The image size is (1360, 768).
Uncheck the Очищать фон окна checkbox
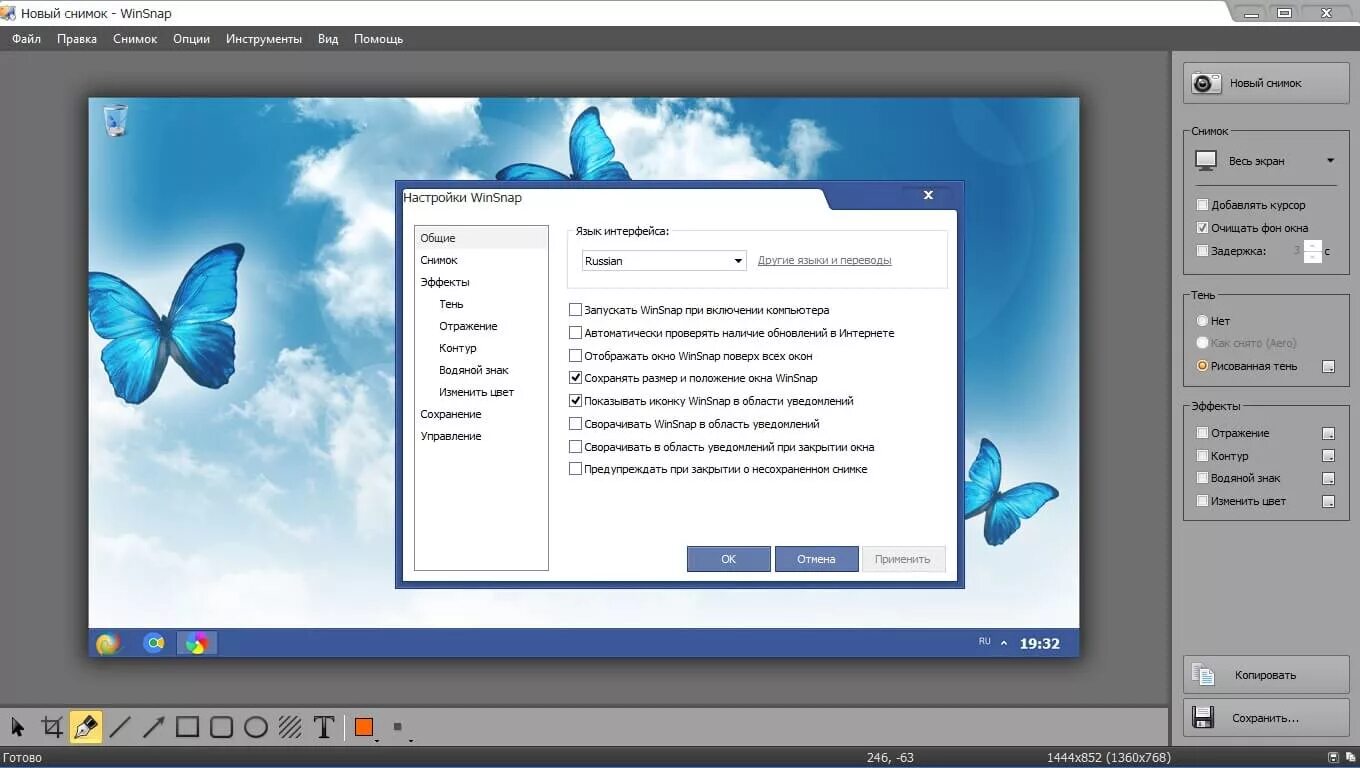click(x=1203, y=228)
